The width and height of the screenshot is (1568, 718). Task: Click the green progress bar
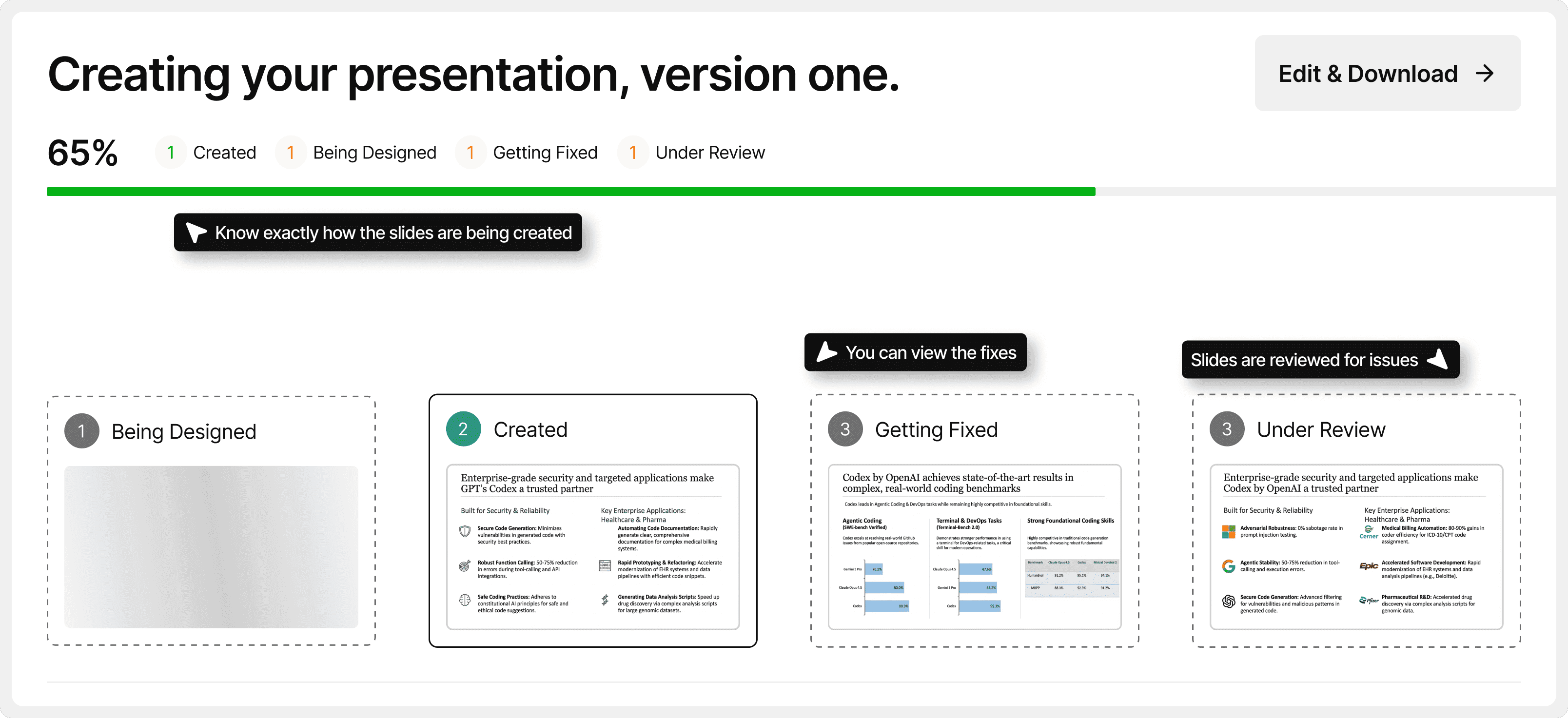coord(570,192)
